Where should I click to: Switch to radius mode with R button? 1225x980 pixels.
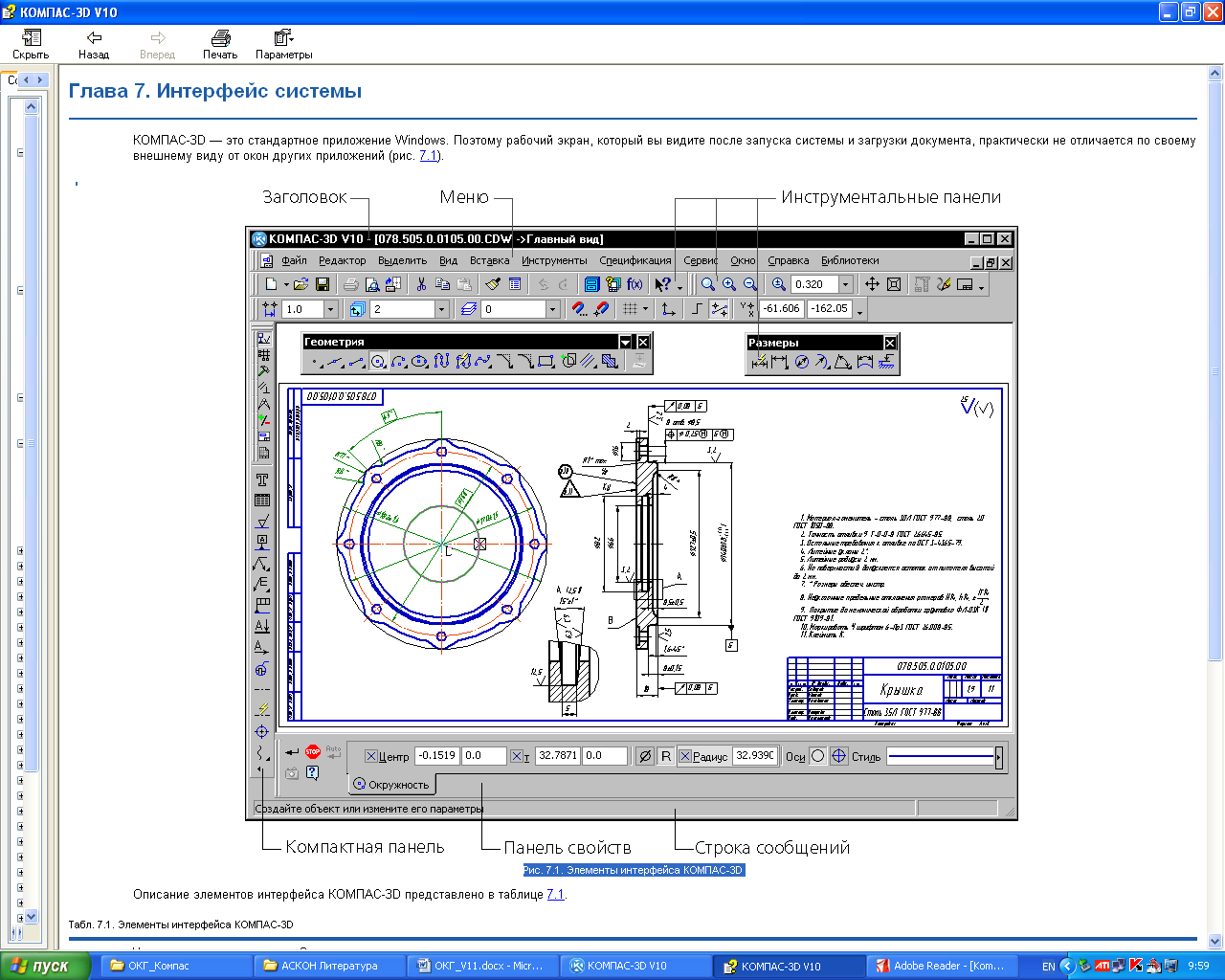[x=666, y=756]
